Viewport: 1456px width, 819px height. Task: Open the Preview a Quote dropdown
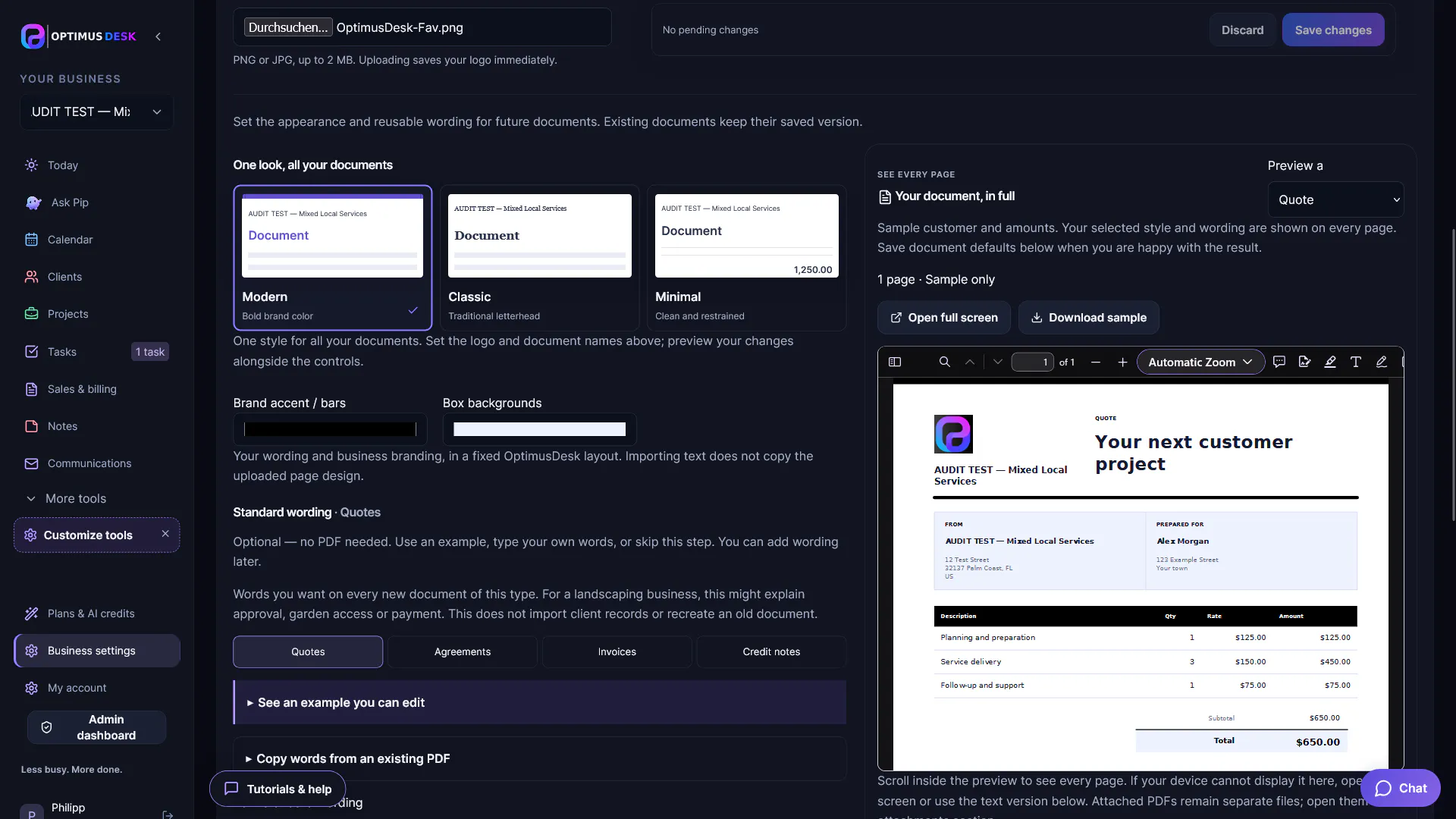pos(1335,200)
